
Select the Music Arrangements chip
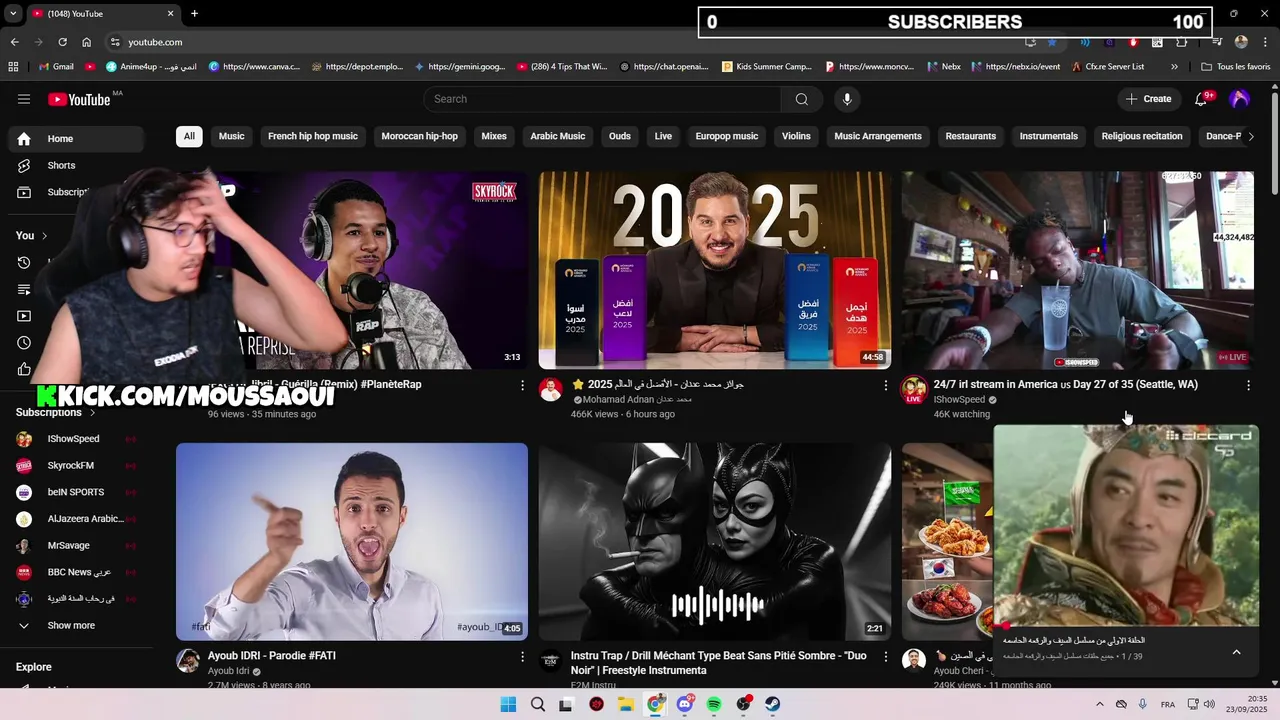878,136
